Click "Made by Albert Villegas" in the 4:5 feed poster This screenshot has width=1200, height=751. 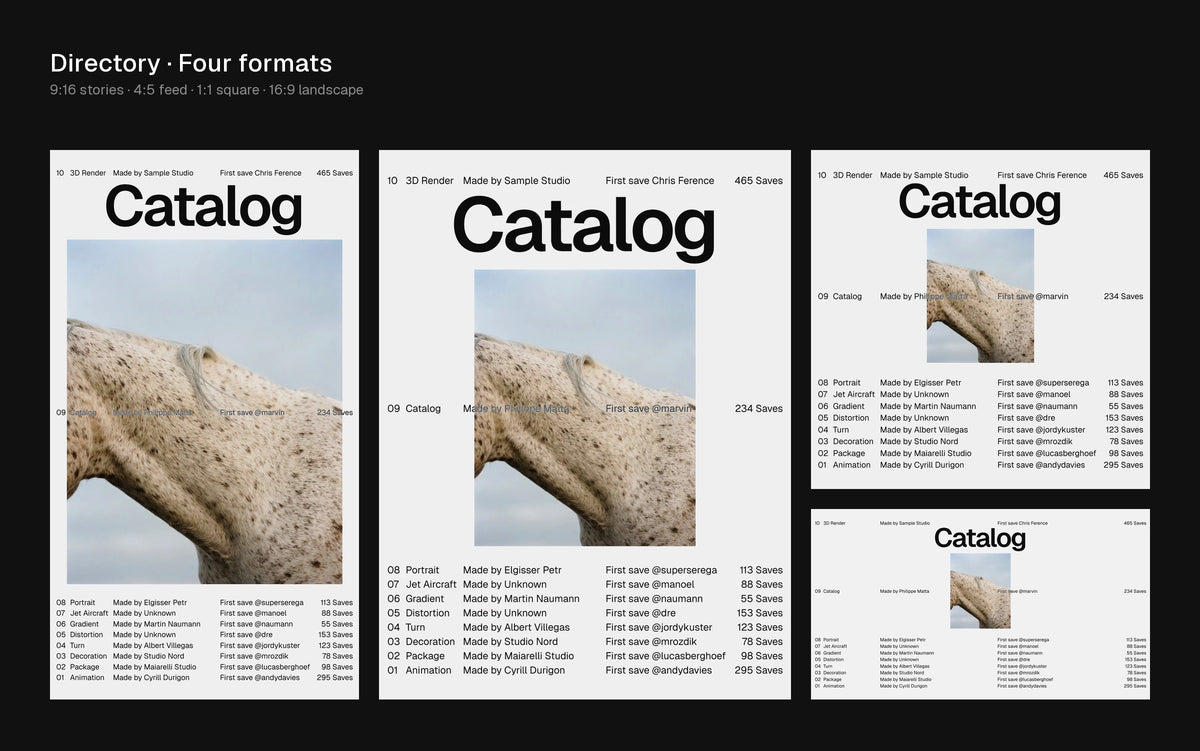tap(516, 627)
